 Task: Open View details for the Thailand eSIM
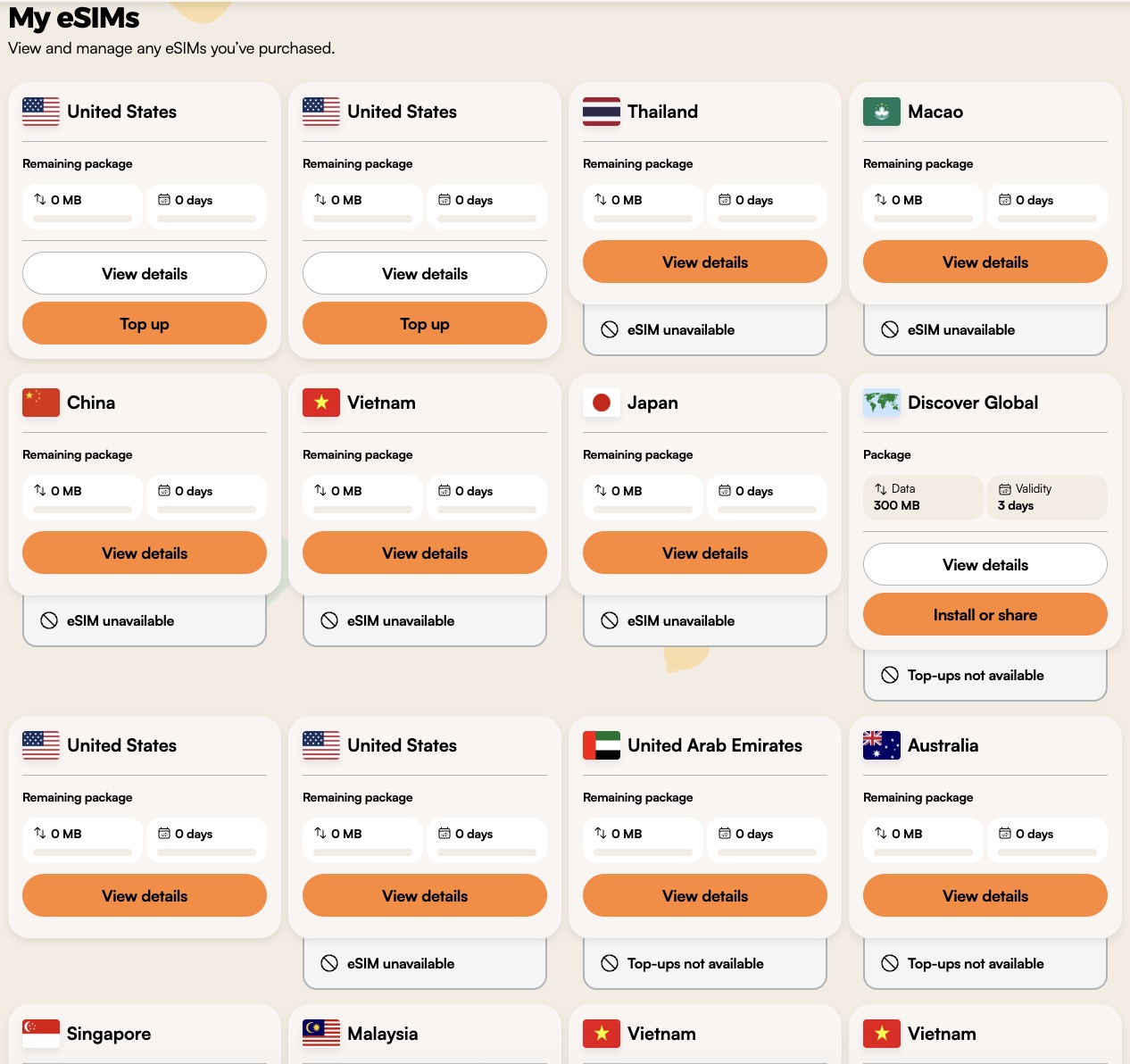[704, 262]
